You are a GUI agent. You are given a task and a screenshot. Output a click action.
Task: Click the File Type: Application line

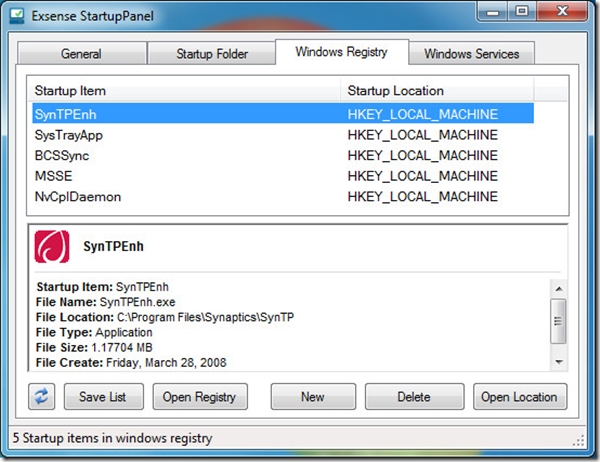[94, 332]
